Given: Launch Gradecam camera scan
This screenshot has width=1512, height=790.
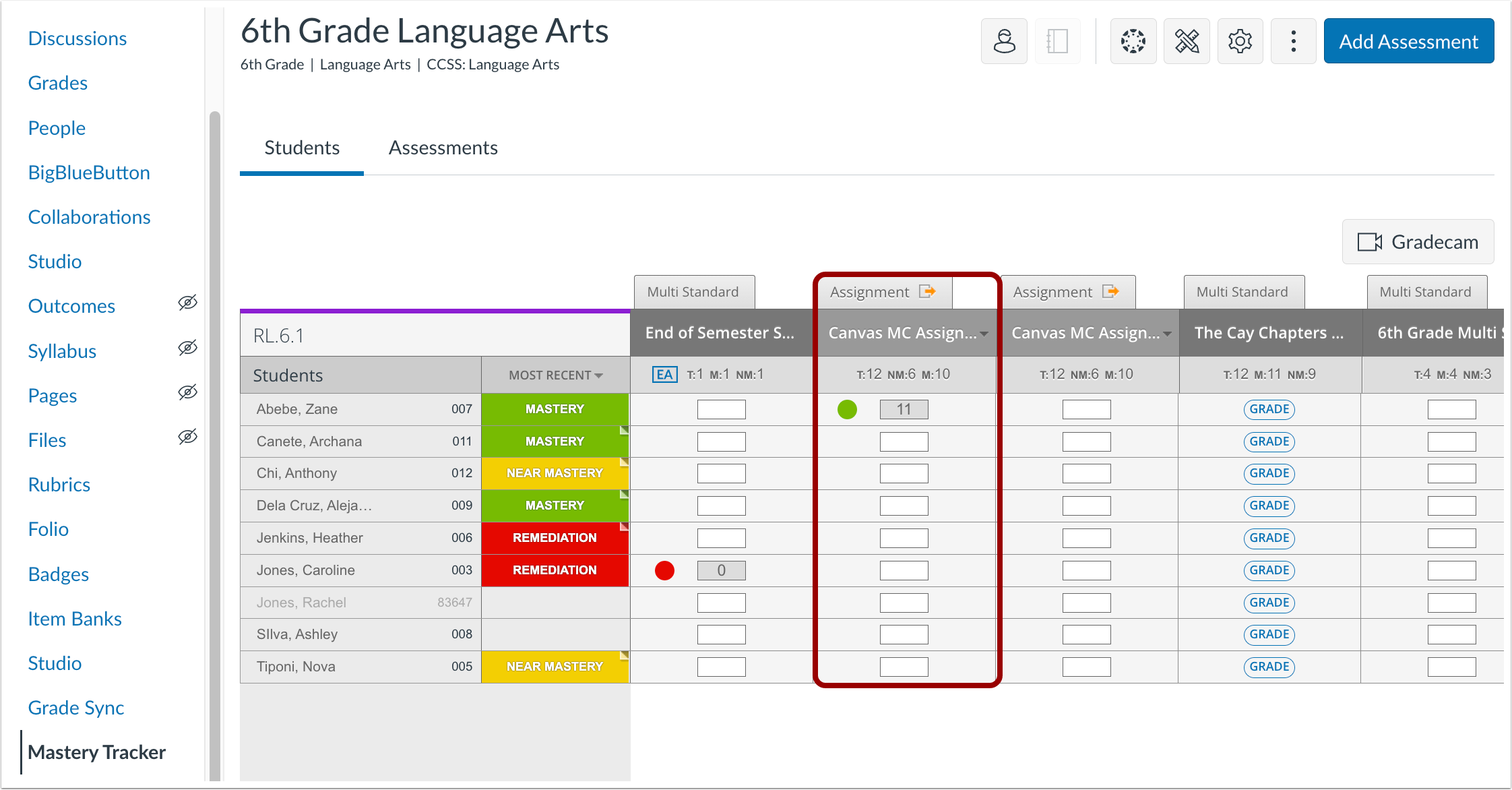Looking at the screenshot, I should point(1418,241).
